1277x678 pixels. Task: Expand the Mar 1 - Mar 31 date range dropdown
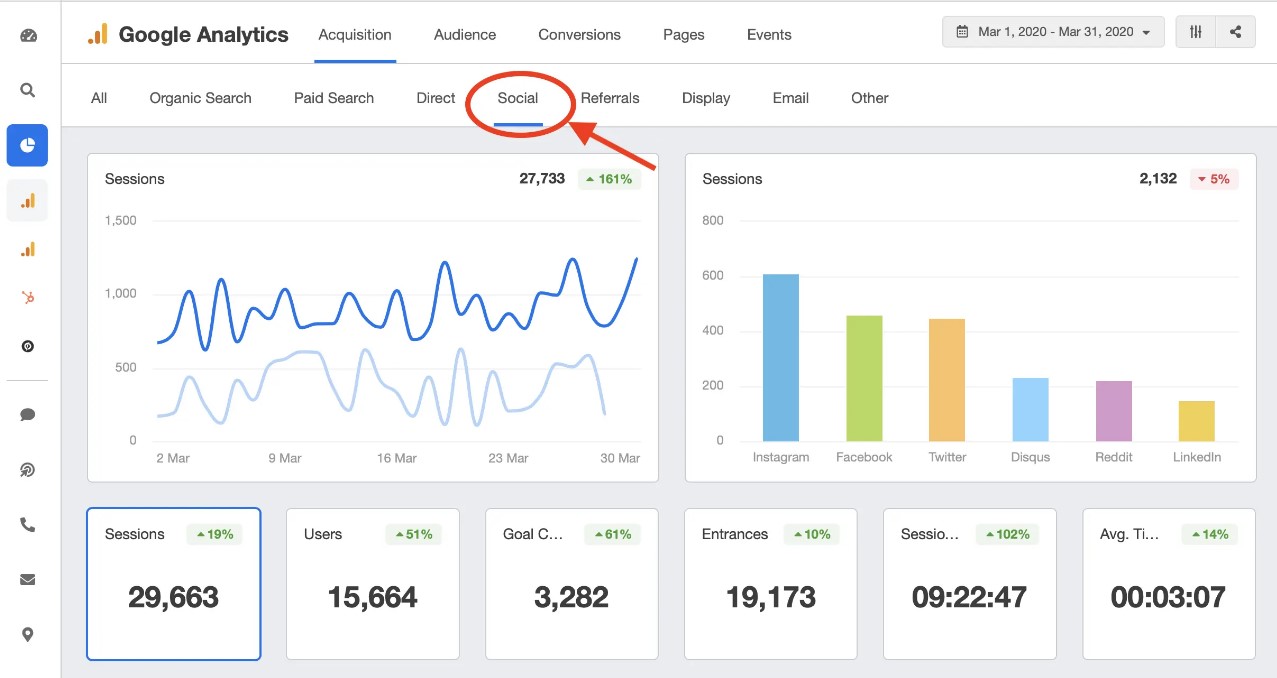click(x=1053, y=32)
